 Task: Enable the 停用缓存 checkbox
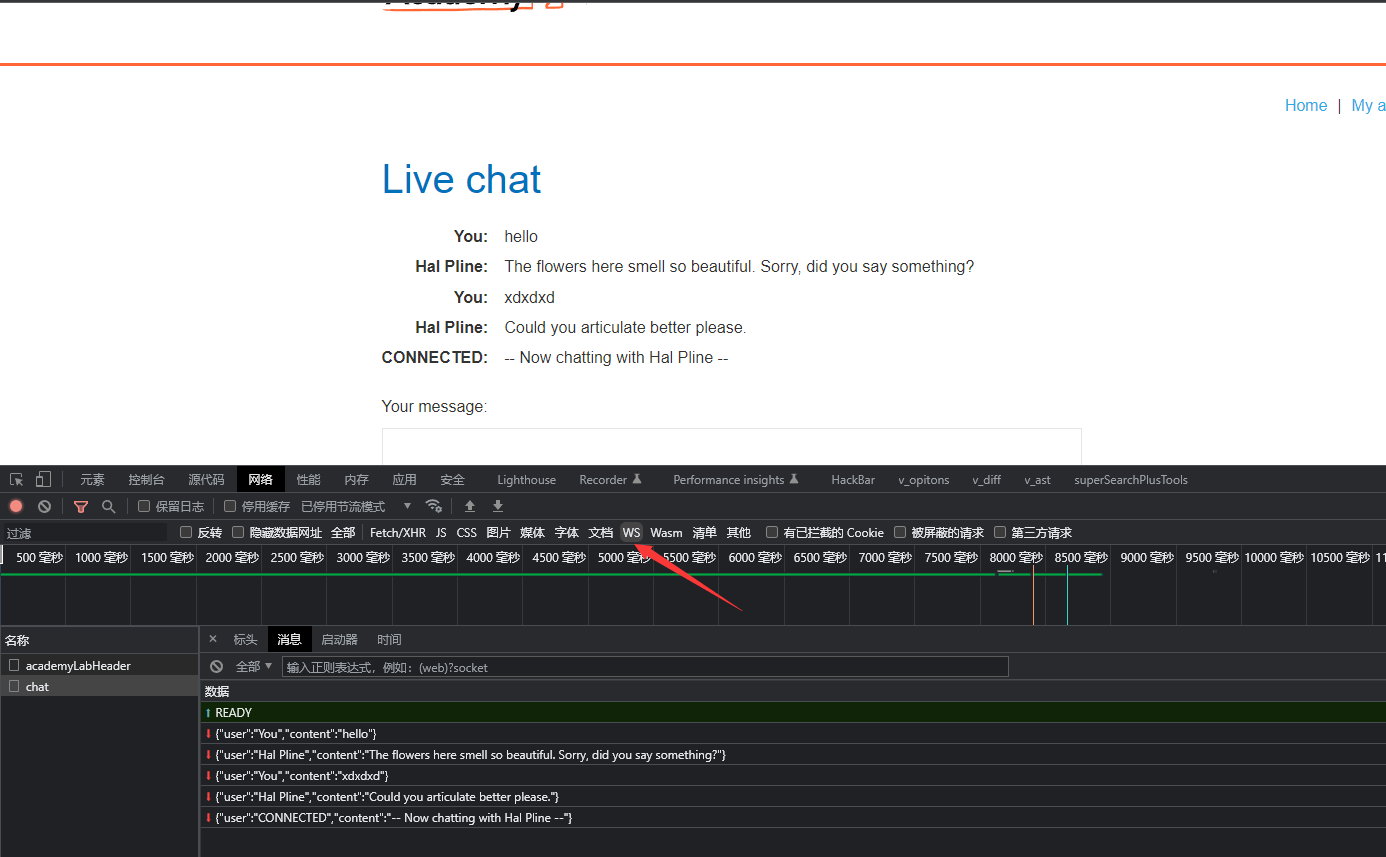[230, 506]
